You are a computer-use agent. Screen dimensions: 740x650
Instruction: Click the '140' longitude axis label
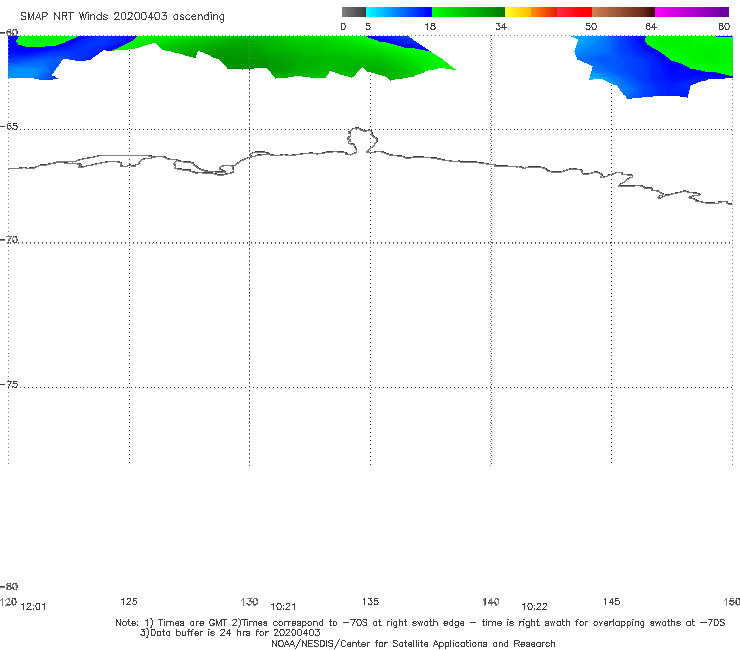(491, 601)
